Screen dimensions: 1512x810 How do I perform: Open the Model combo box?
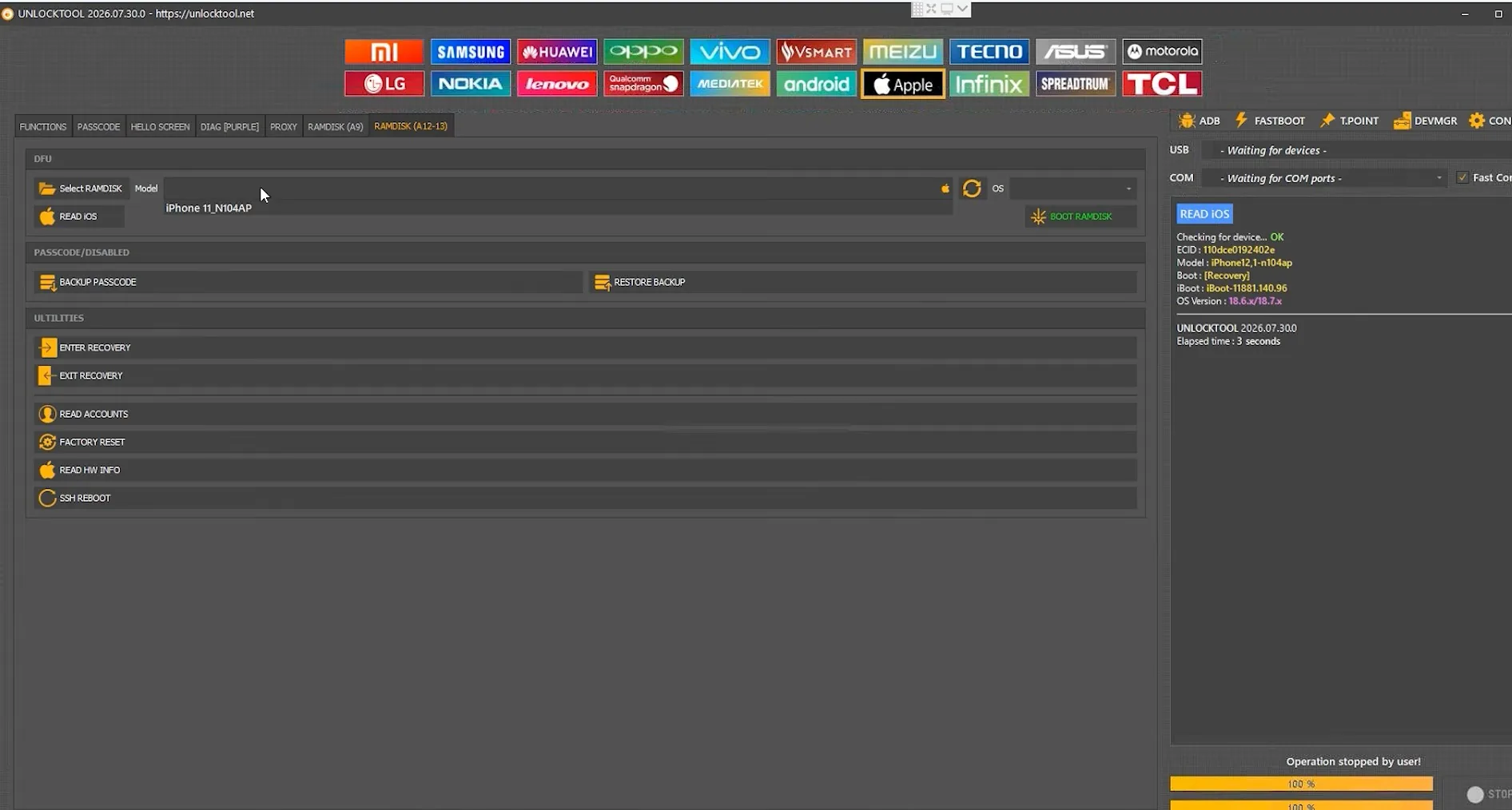(x=558, y=189)
